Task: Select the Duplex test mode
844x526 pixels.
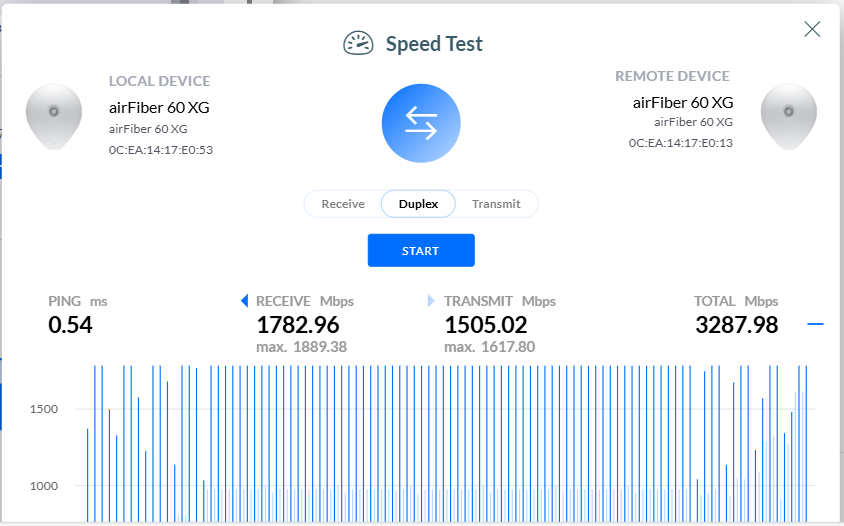Action: [418, 204]
